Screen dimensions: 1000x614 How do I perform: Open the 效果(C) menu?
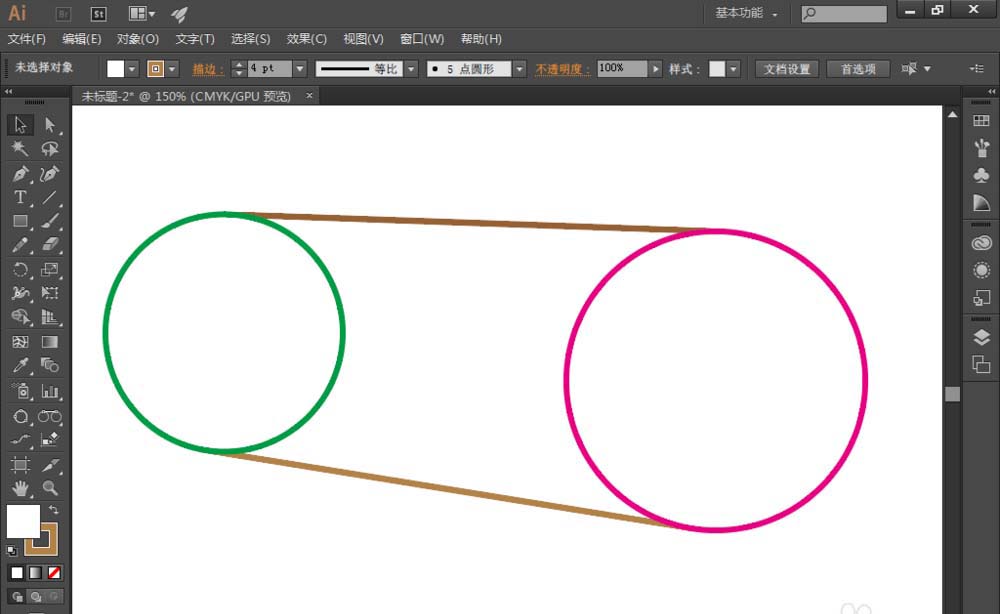(307, 39)
